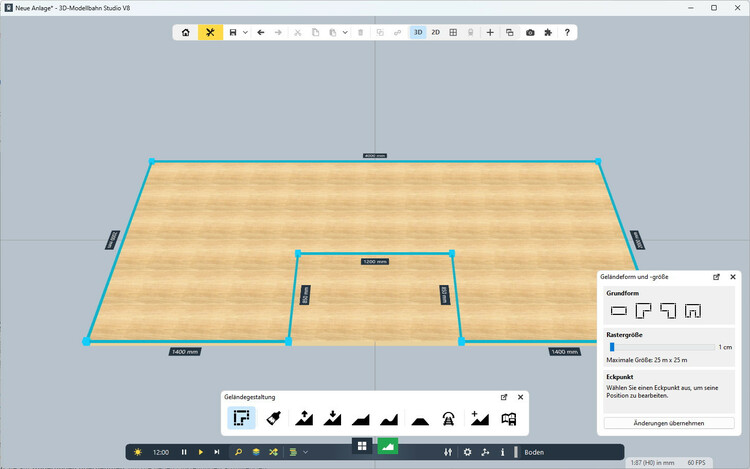750x469 pixels.
Task: Save the layout with the floppy disk icon
Action: pos(233,33)
